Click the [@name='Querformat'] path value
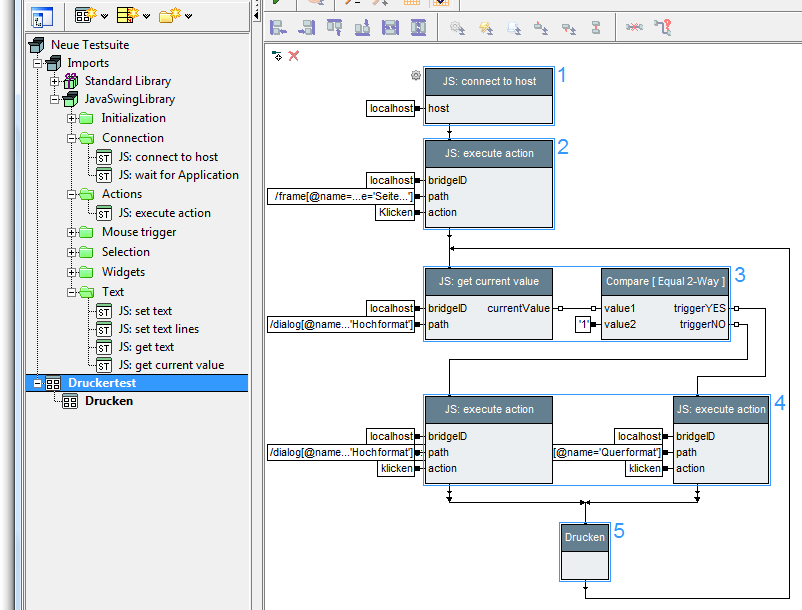Screen dimensions: 802x610 pyautogui.click(x=608, y=453)
